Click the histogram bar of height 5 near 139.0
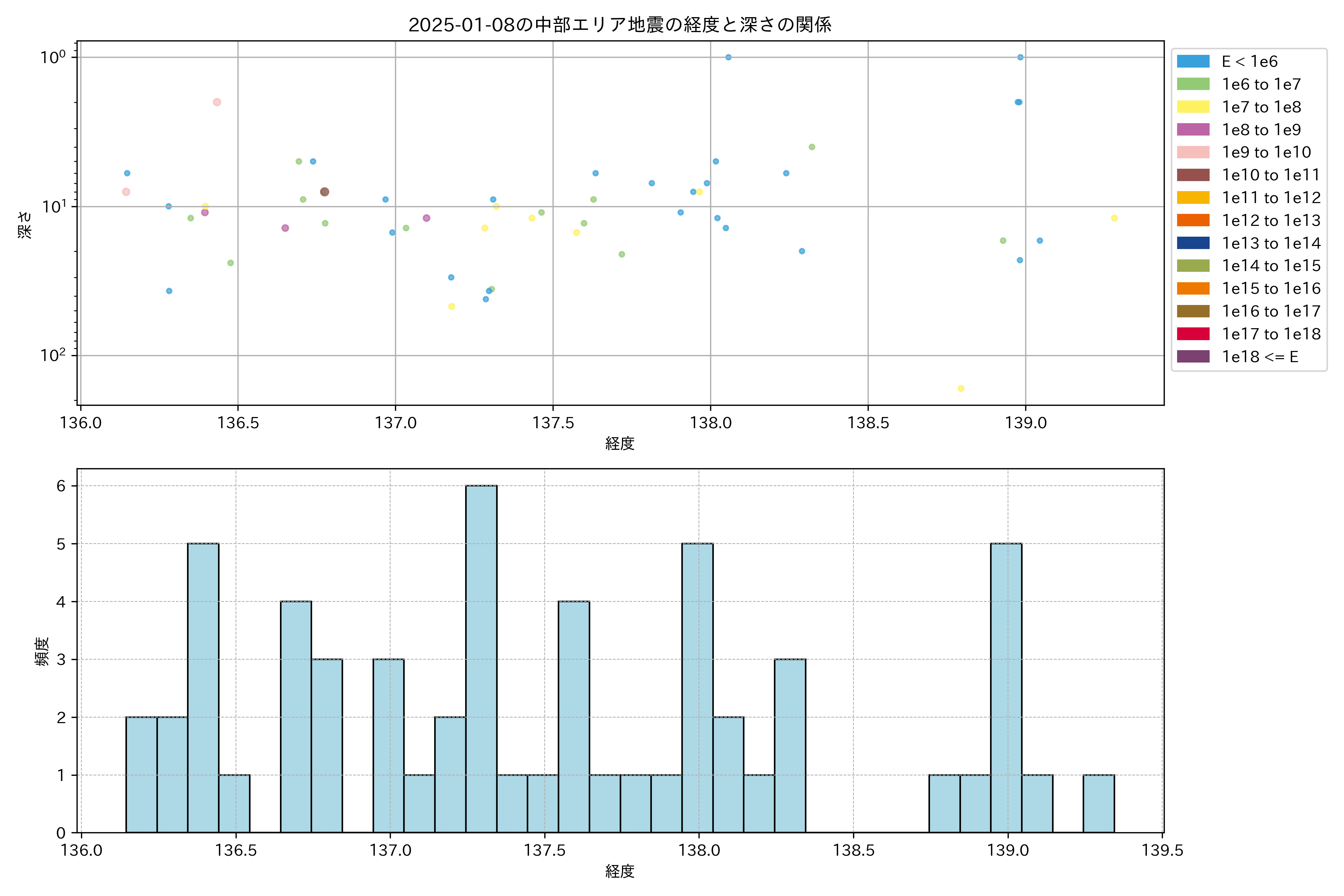This screenshot has height=896, width=1344. coord(1006,687)
